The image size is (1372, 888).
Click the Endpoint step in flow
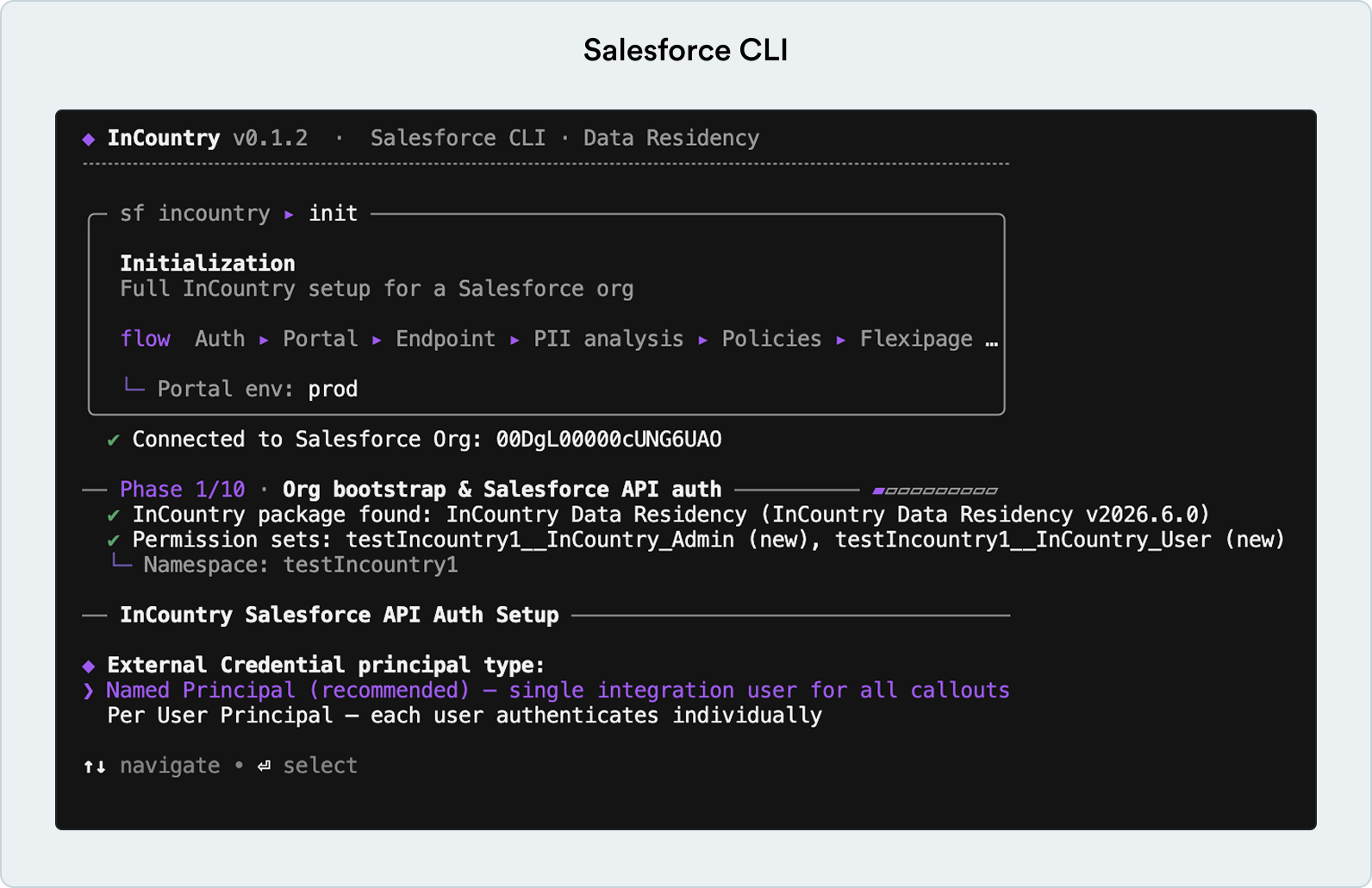(x=446, y=339)
